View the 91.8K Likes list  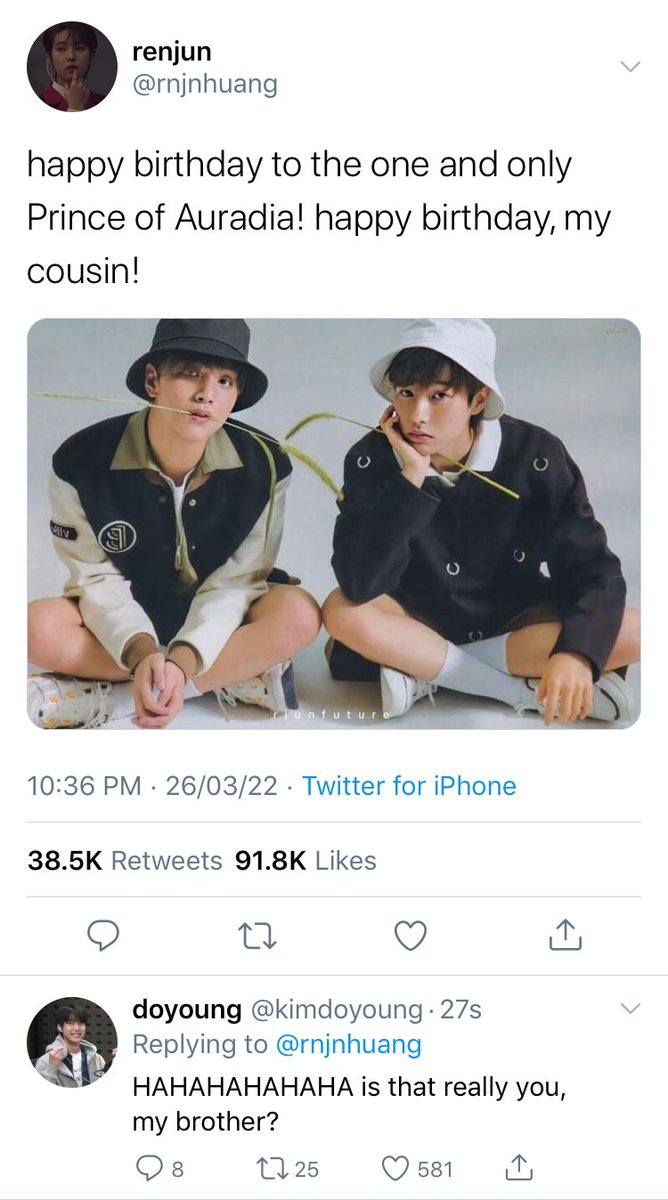[x=305, y=860]
